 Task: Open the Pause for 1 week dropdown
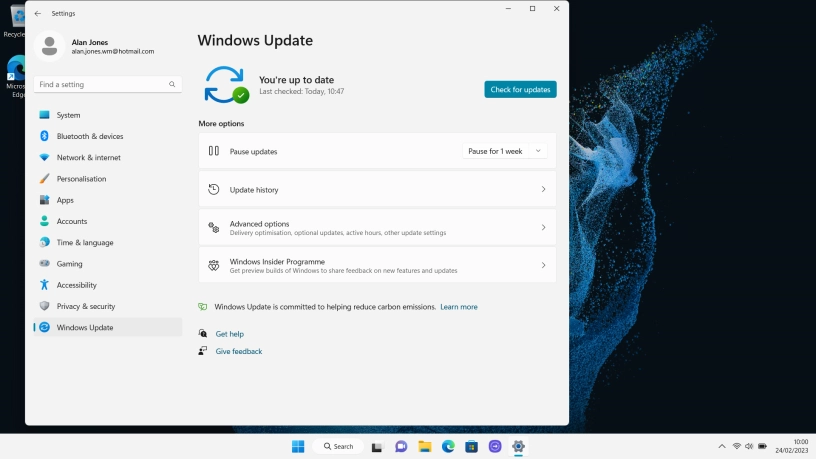pos(506,151)
